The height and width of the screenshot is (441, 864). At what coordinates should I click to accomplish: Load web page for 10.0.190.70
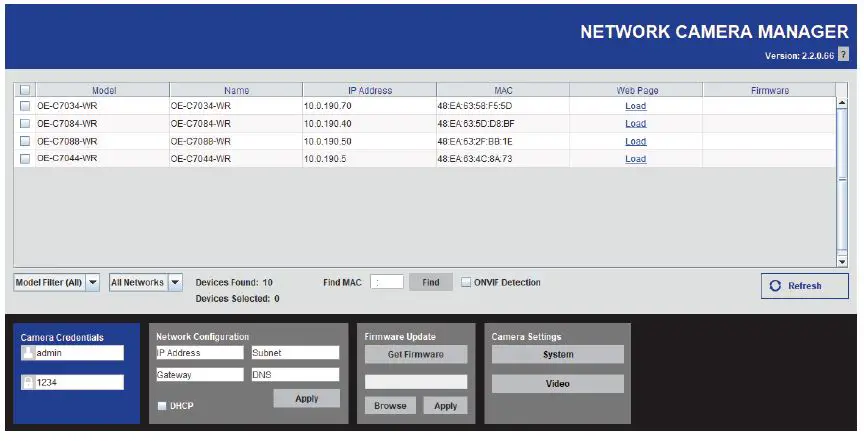tap(635, 106)
